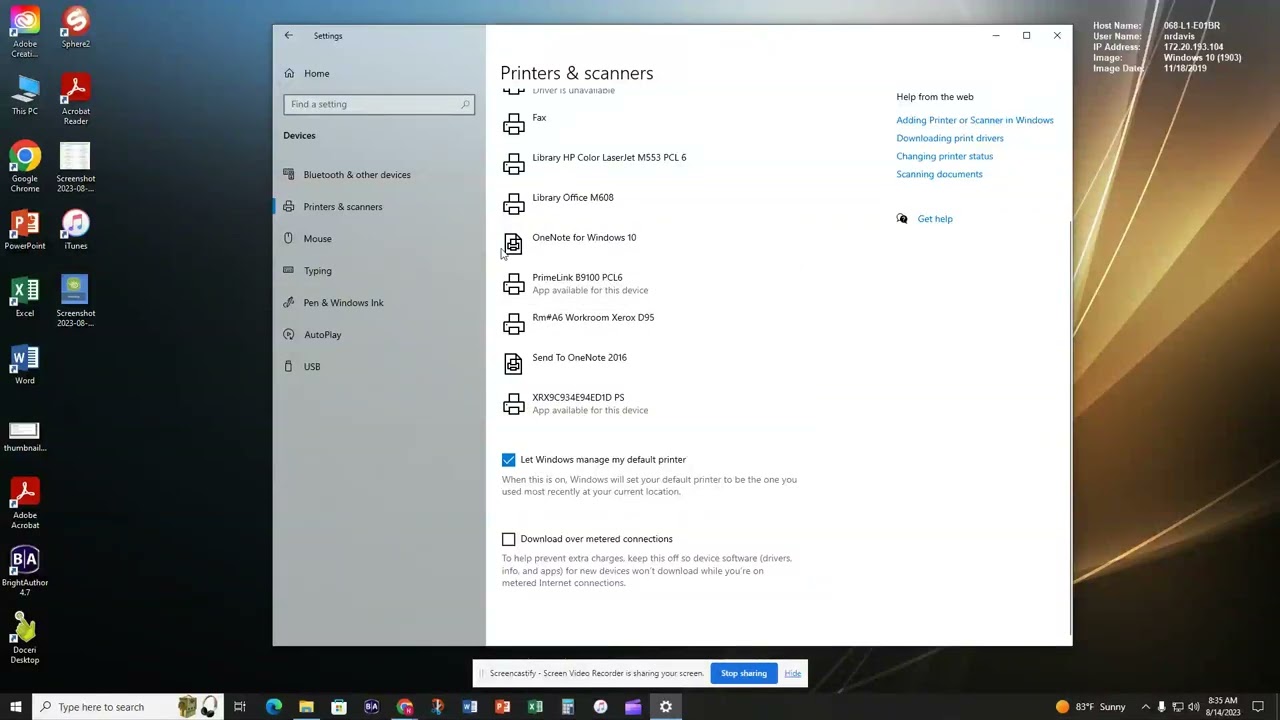Open File Explorer from the taskbar
1280x720 pixels.
pyautogui.click(x=306, y=707)
